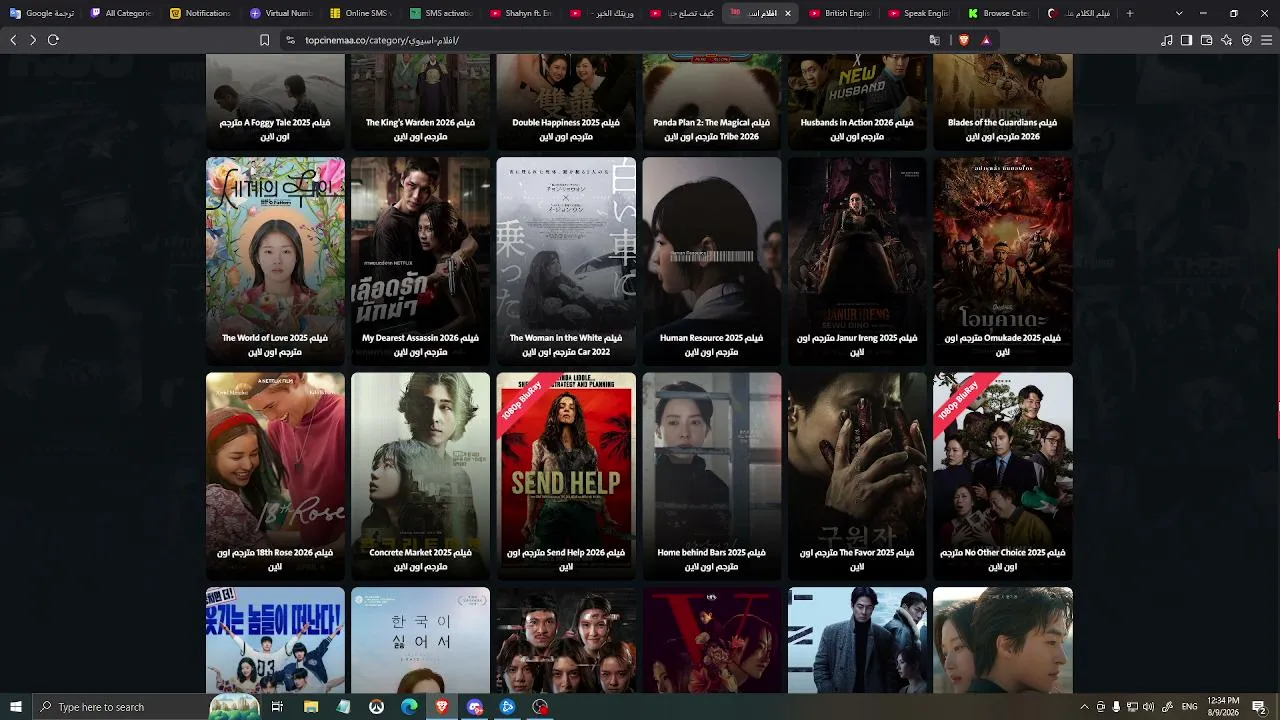
Task: Open the volume control in system tray
Action: (1148, 707)
